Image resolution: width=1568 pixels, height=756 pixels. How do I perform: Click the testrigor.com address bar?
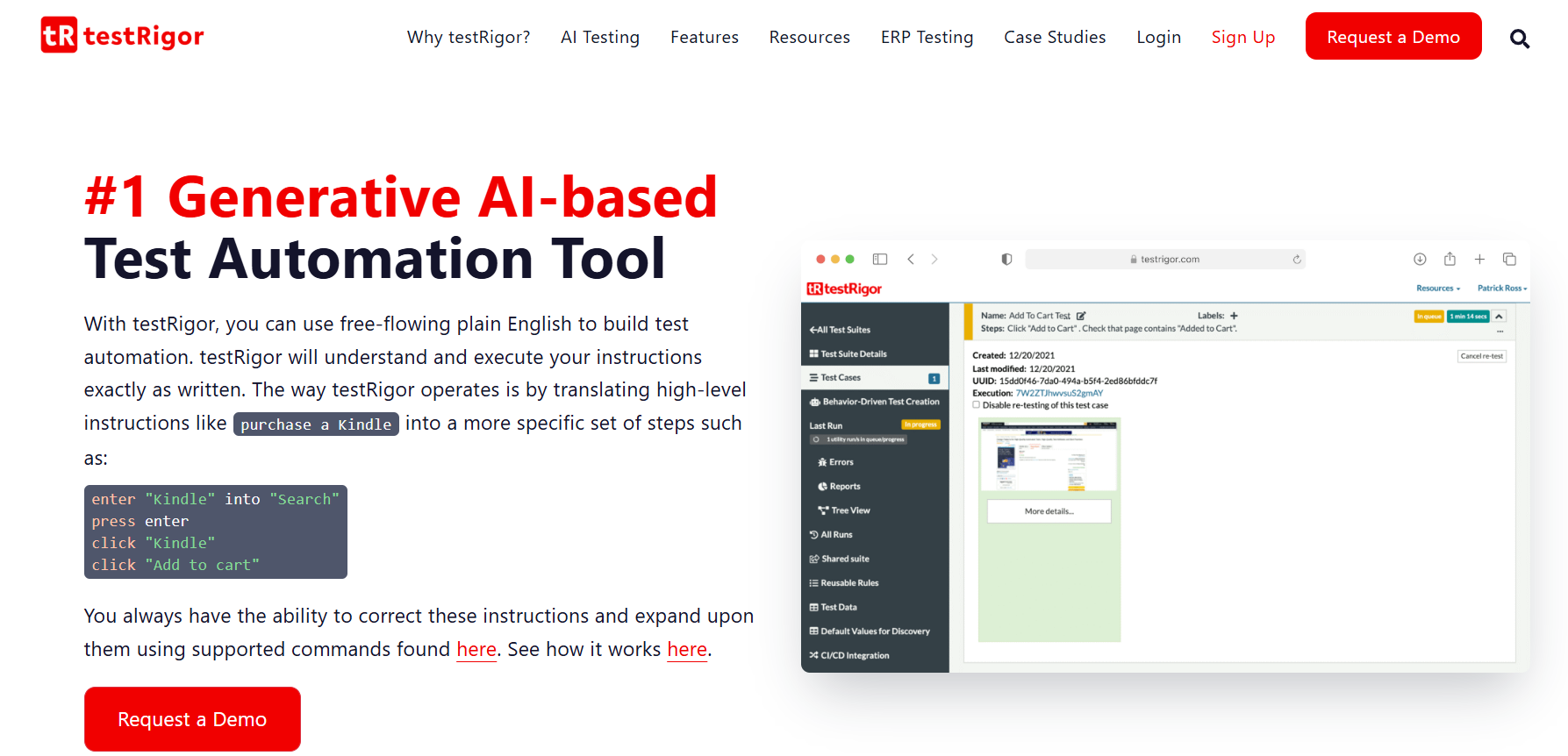1165,259
